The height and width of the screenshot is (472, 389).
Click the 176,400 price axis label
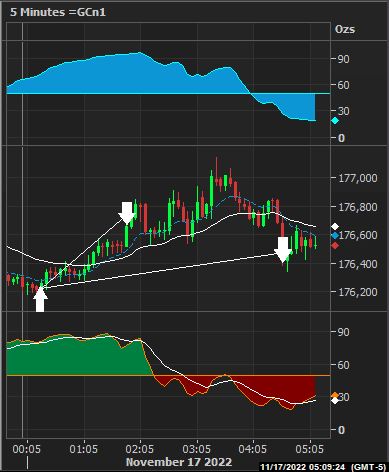tap(358, 264)
